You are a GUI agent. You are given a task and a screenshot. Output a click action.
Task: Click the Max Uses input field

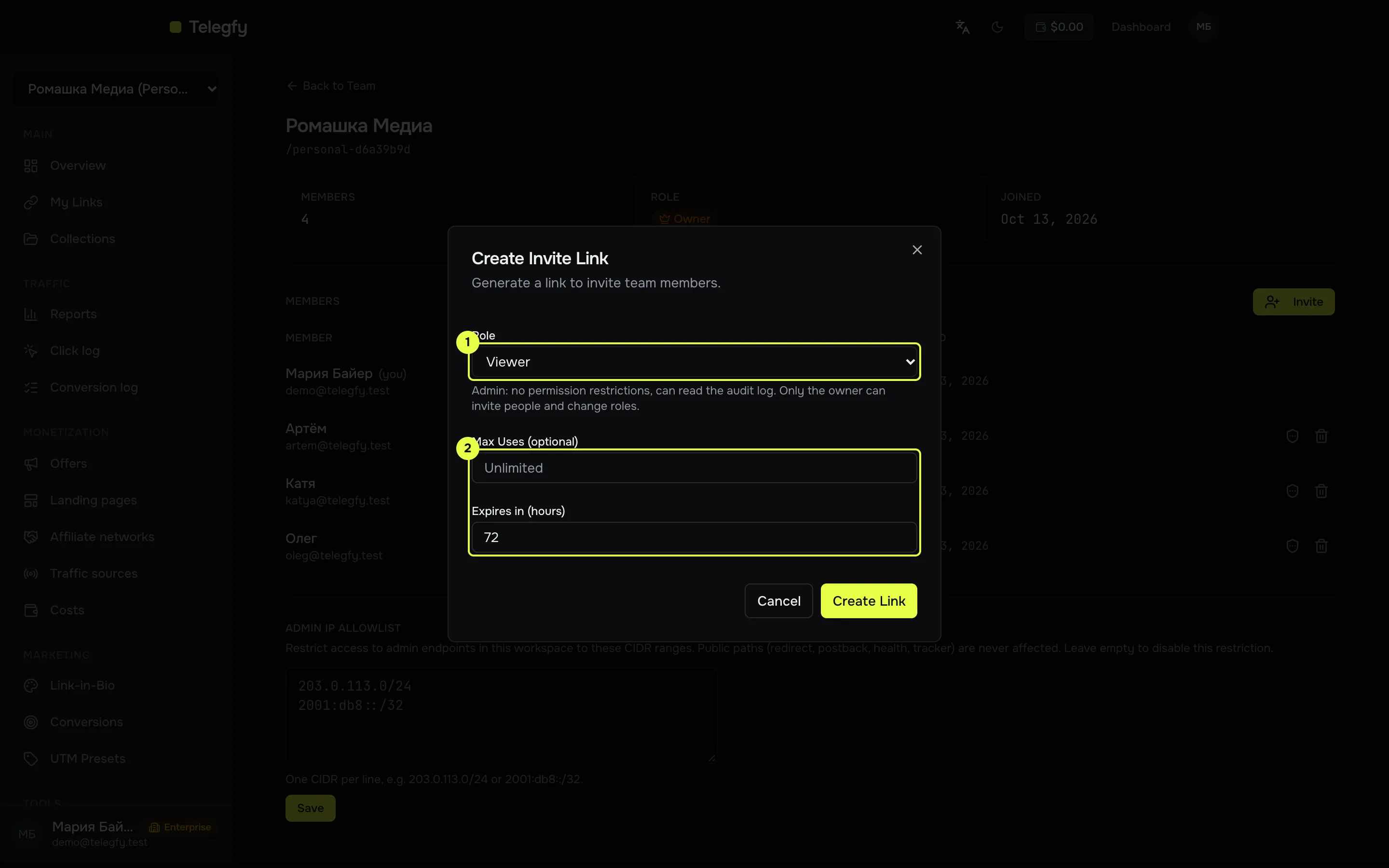694,468
